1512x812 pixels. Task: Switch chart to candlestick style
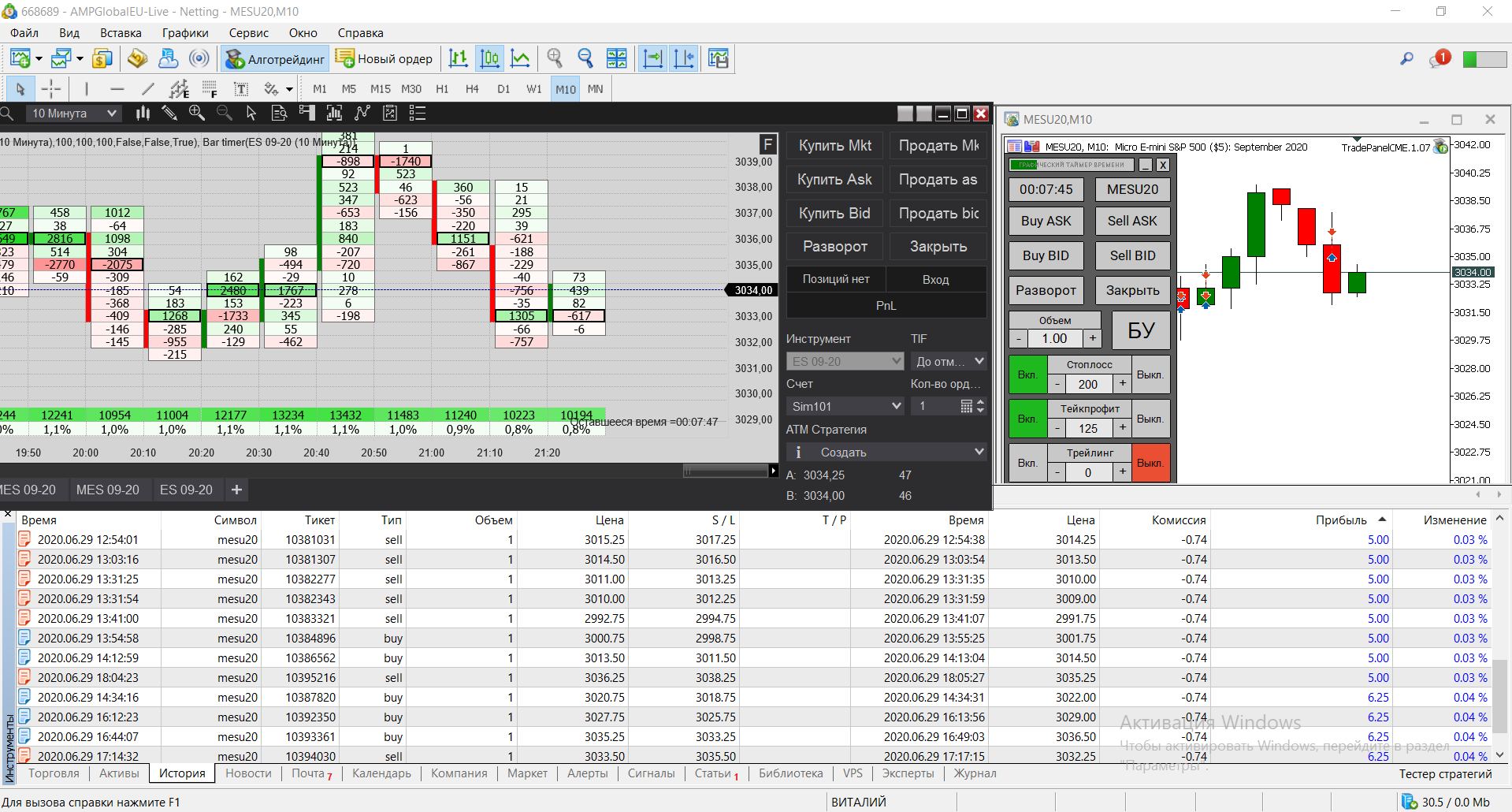tap(489, 58)
